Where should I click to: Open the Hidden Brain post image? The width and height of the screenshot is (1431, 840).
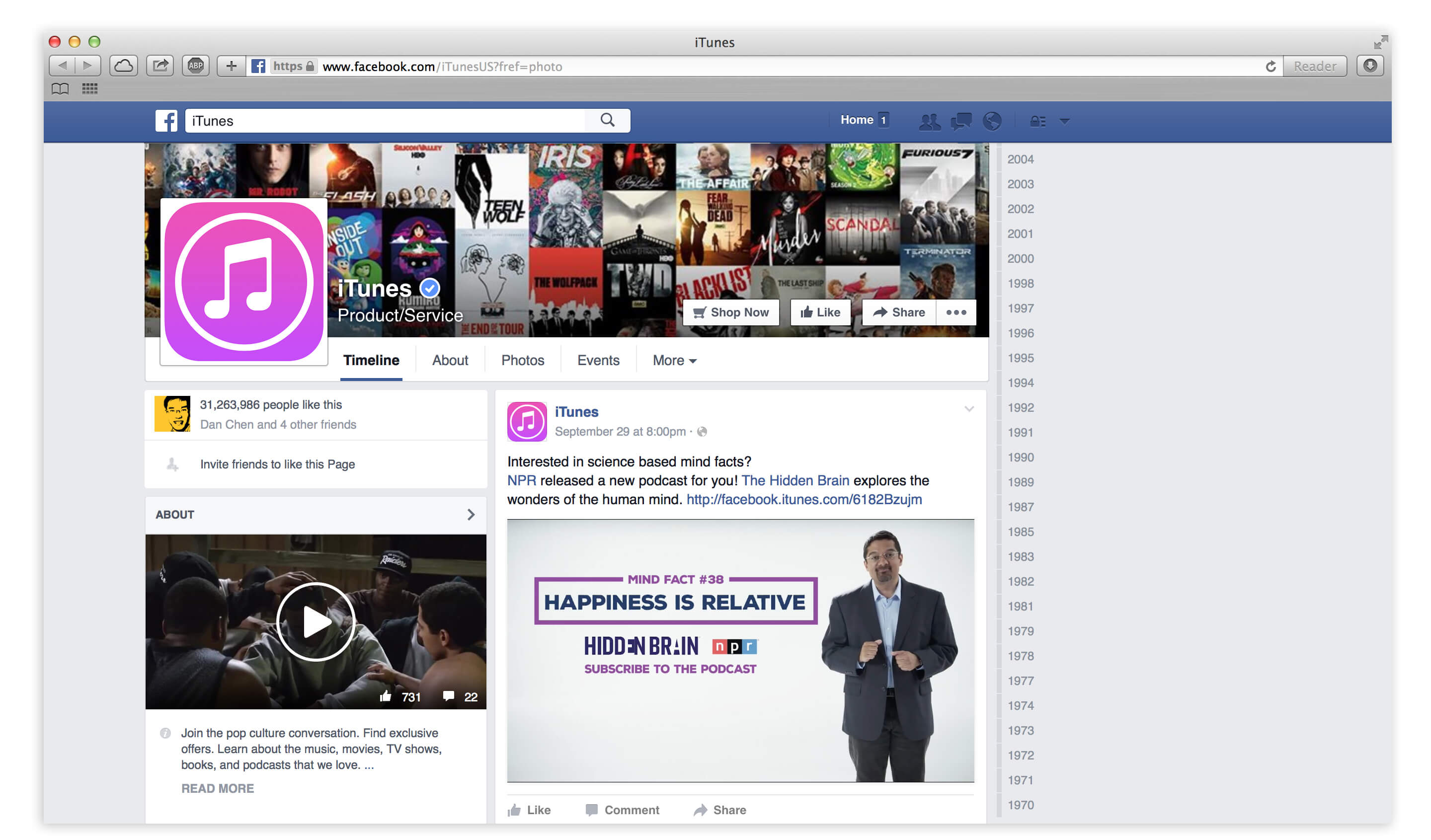740,650
